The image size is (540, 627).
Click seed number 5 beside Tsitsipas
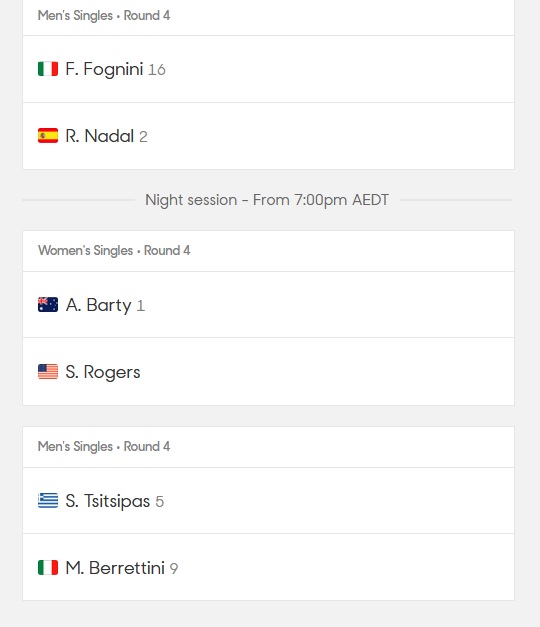(160, 502)
